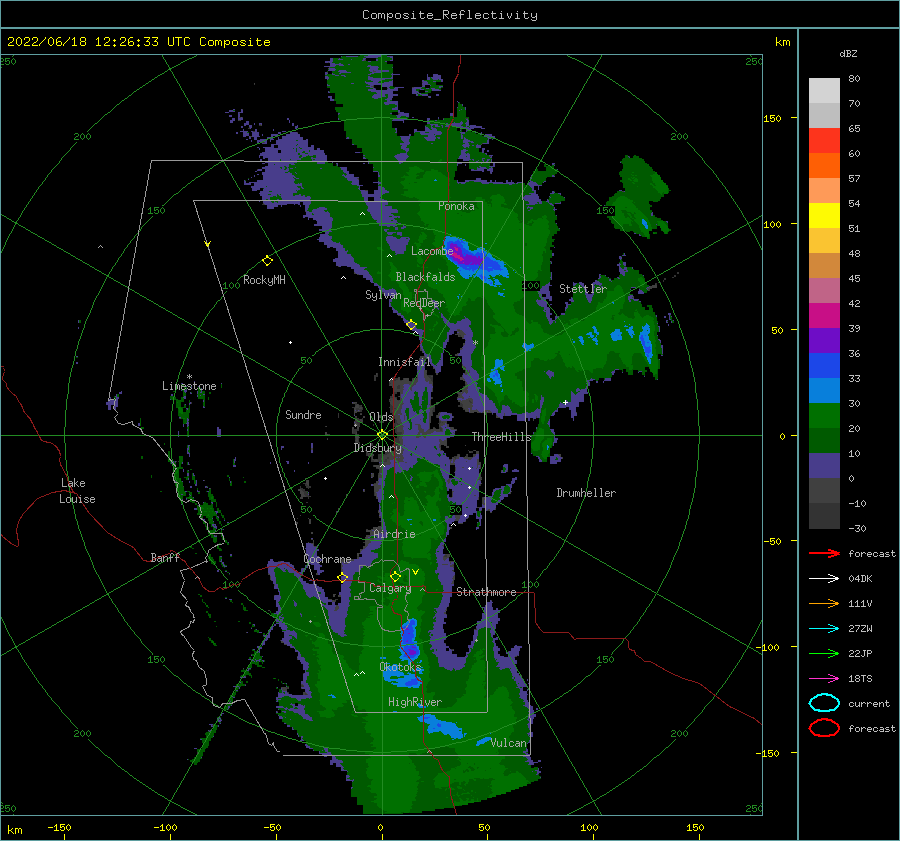Select the light gray swatch below 80 dBZ
This screenshot has height=841, width=900.
(824, 91)
